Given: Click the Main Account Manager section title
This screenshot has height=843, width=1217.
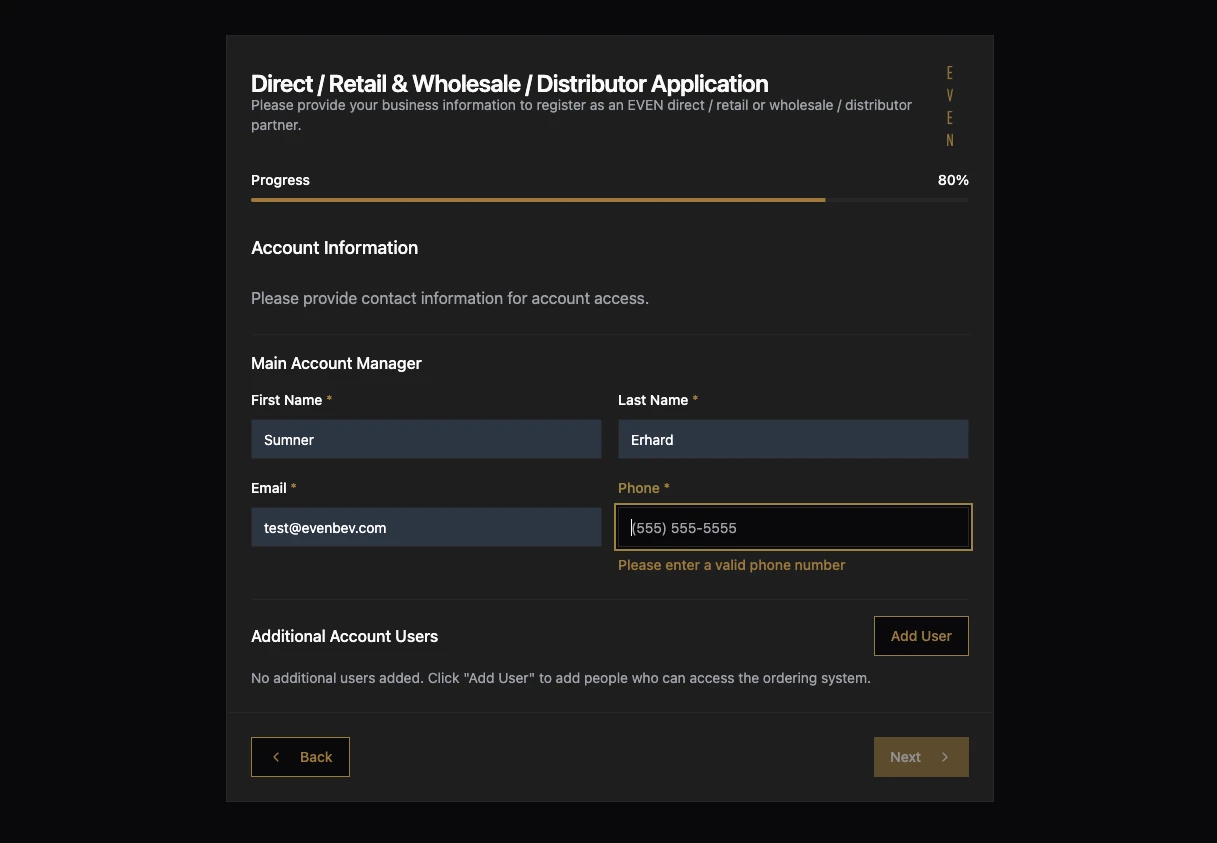Looking at the screenshot, I should click(x=336, y=363).
